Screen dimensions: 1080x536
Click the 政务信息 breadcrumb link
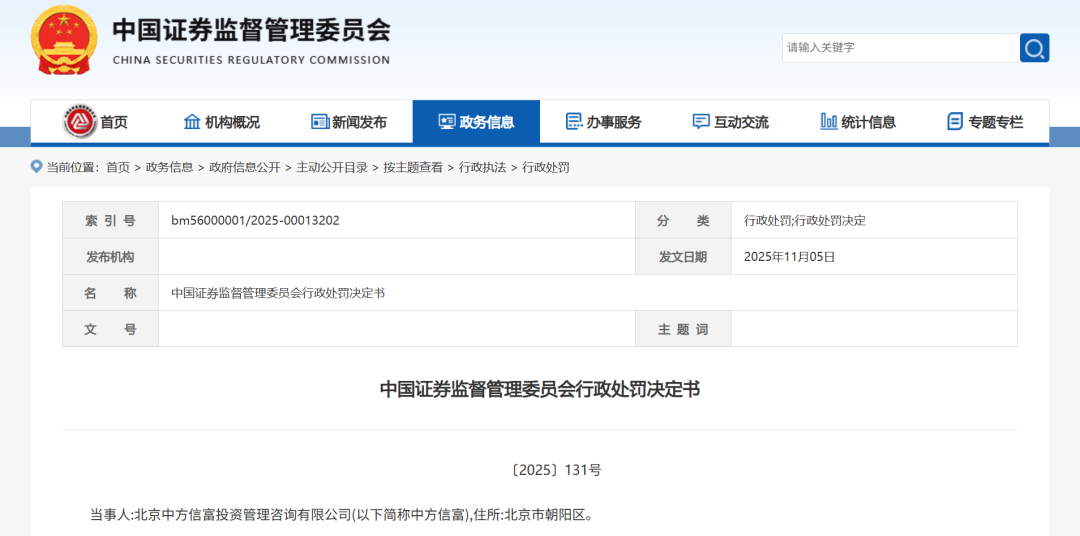click(x=169, y=167)
